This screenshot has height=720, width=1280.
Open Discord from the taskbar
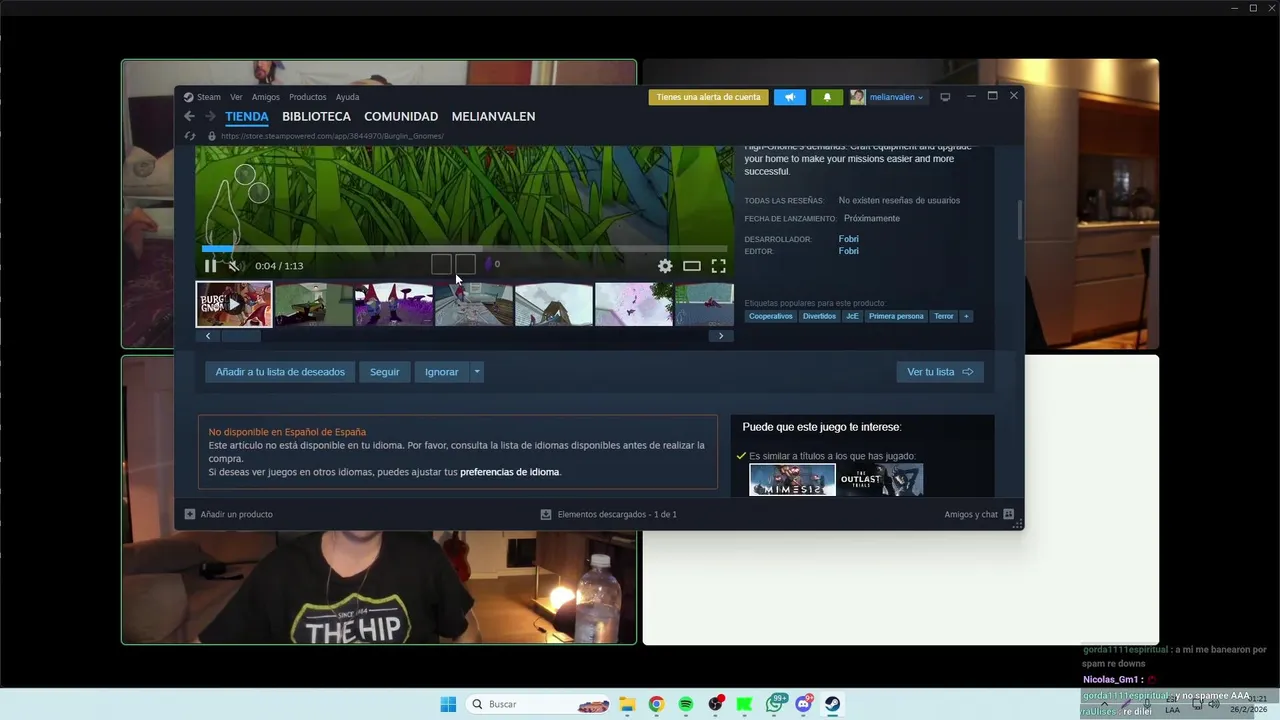804,704
